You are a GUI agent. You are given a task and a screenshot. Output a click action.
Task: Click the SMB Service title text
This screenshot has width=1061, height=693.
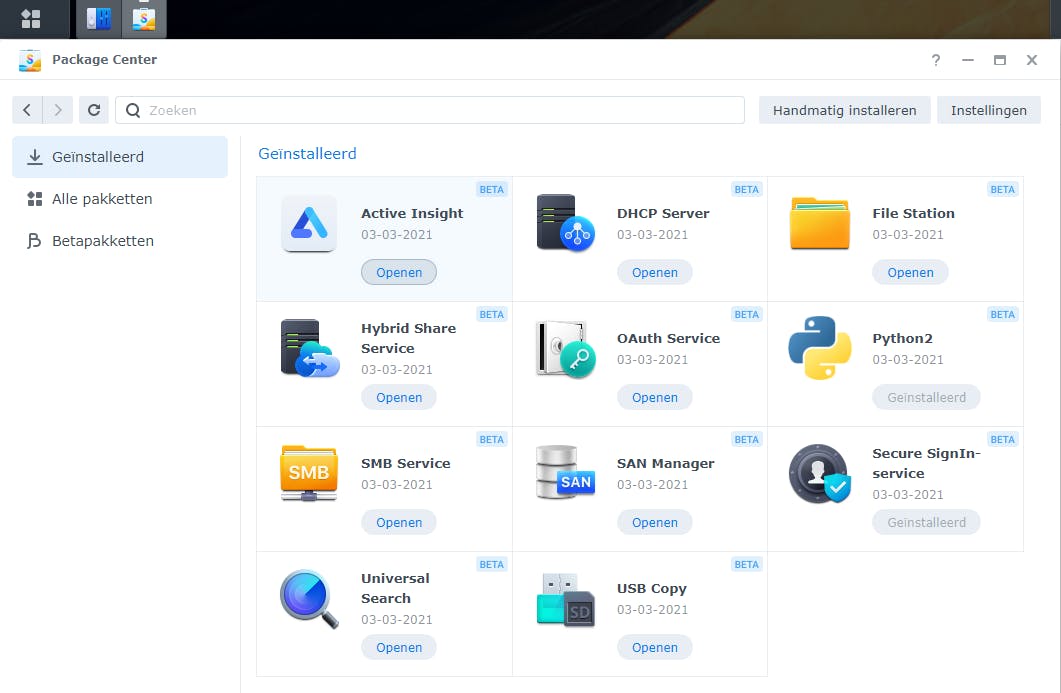point(405,464)
